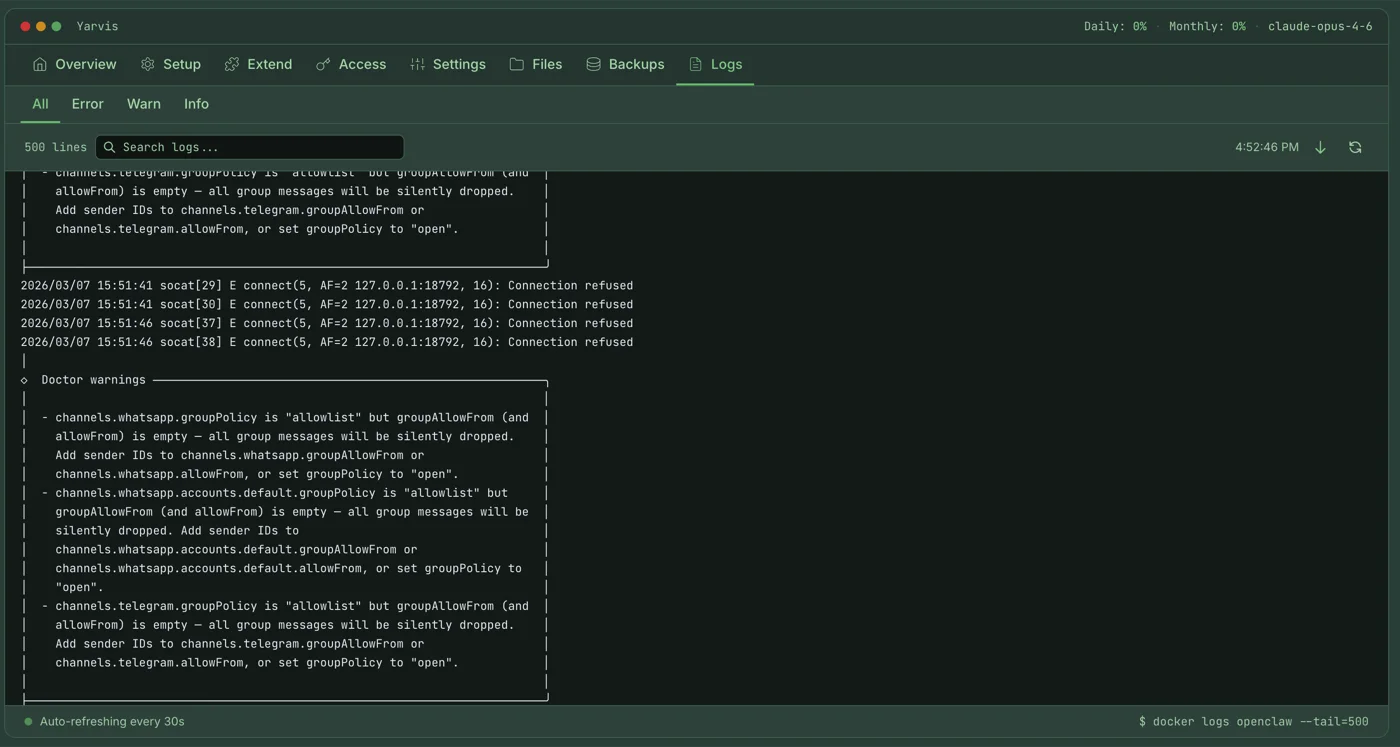Switch to the Warn log filter

143,104
